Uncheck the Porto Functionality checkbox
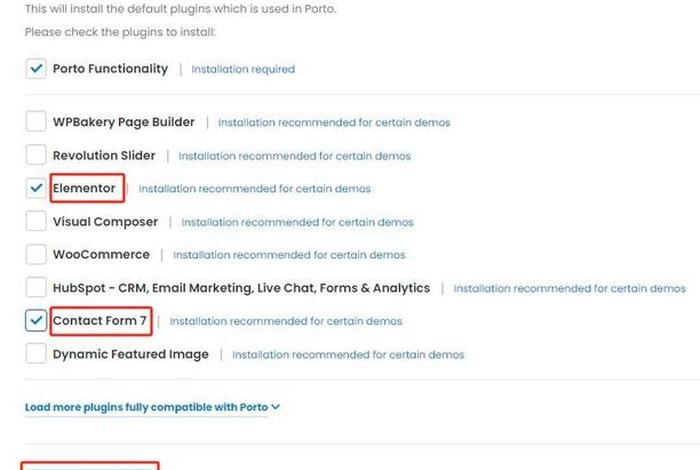The image size is (700, 470). (x=36, y=69)
